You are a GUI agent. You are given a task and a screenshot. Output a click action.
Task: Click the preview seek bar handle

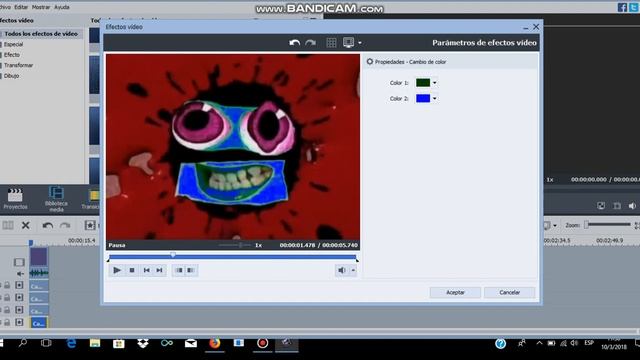point(173,255)
